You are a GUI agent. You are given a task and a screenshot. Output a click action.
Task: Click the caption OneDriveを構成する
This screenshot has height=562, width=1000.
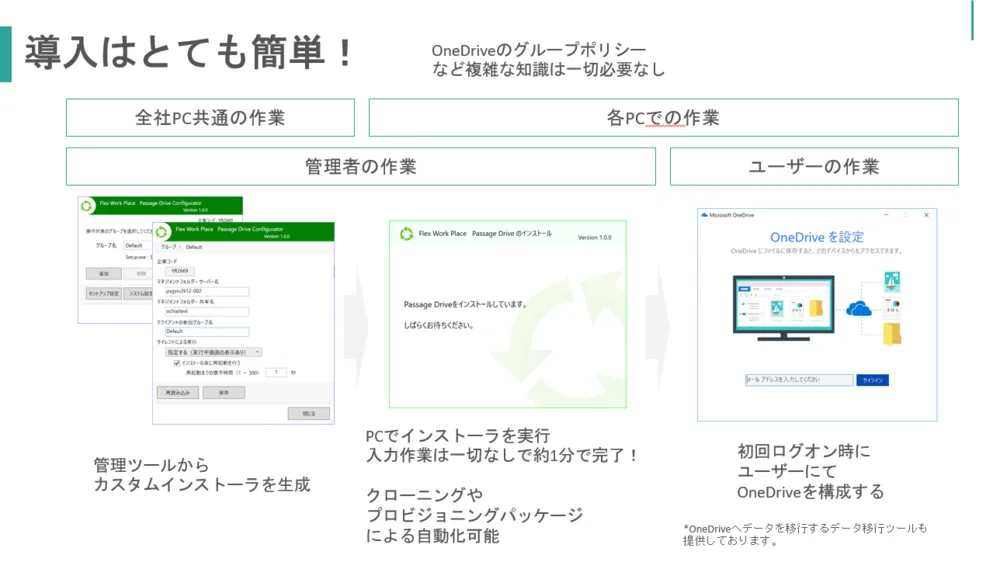coord(811,492)
